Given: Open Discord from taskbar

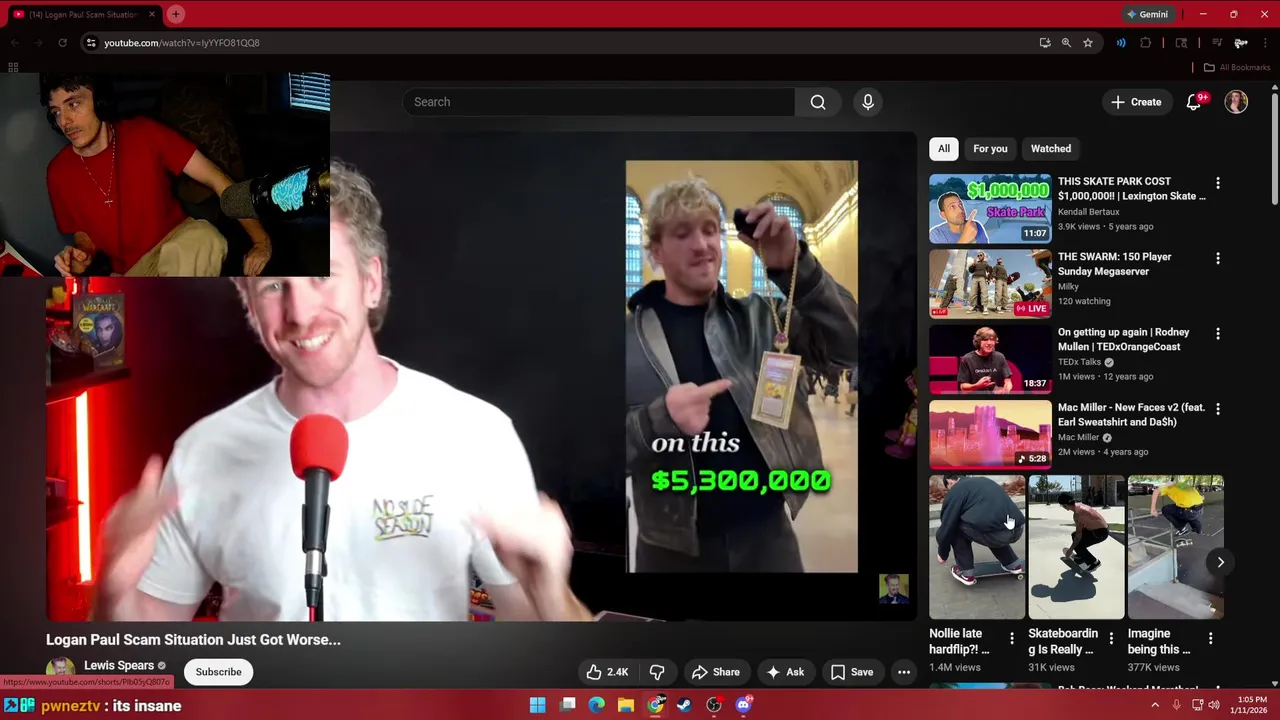Looking at the screenshot, I should [743, 705].
